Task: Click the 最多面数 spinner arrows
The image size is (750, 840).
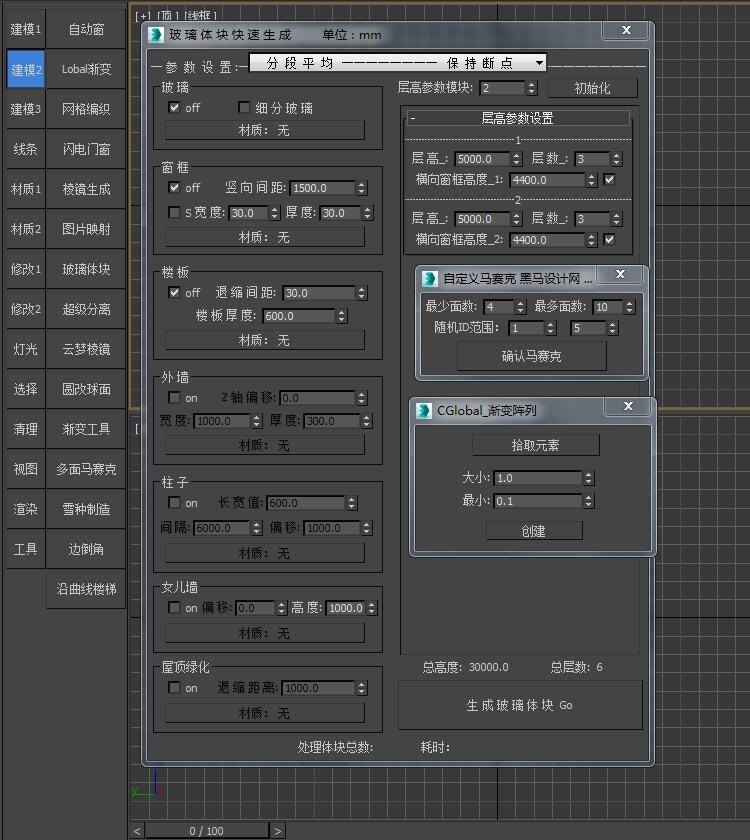Action: coord(629,307)
